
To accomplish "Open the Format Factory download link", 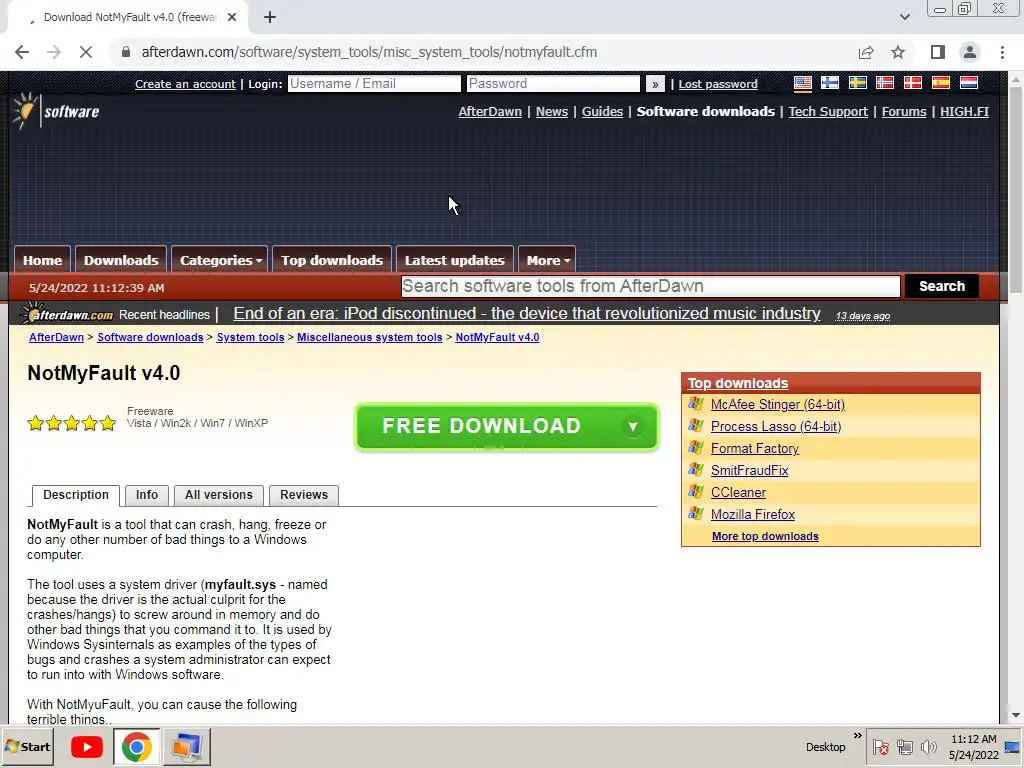I will point(755,448).
